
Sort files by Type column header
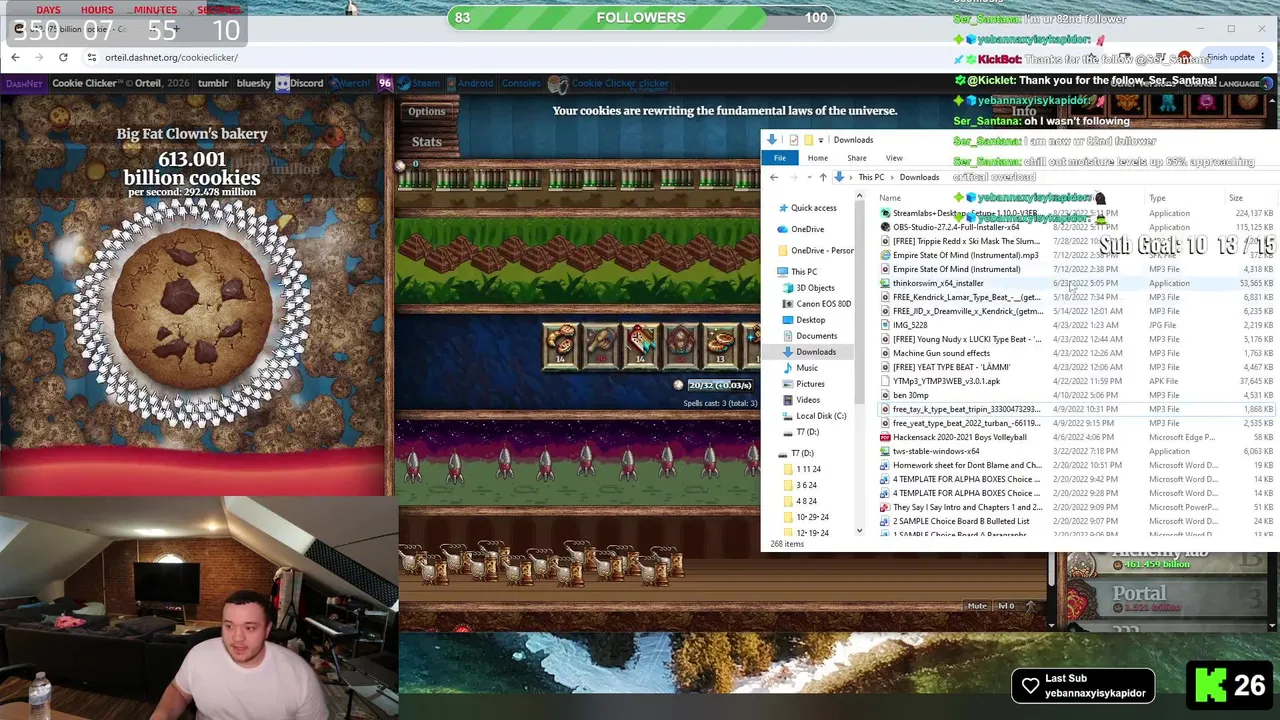pyautogui.click(x=1157, y=198)
